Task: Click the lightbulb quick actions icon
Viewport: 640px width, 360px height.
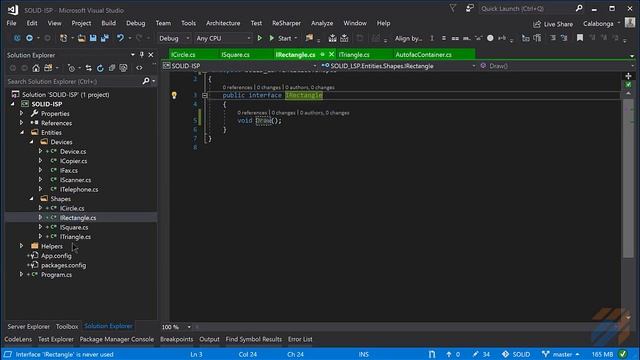Action: pyautogui.click(x=174, y=96)
